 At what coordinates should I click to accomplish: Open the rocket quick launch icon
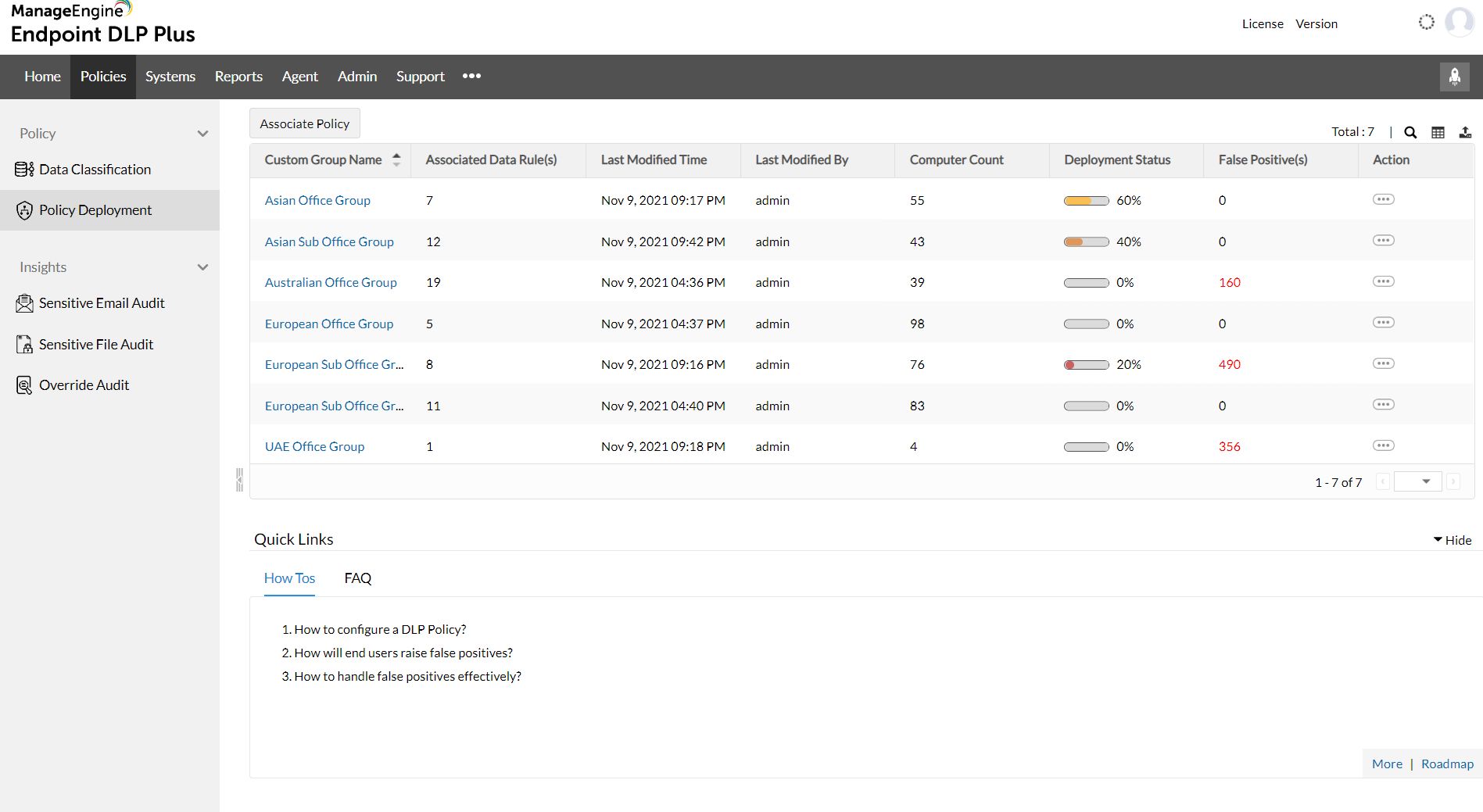click(x=1455, y=77)
